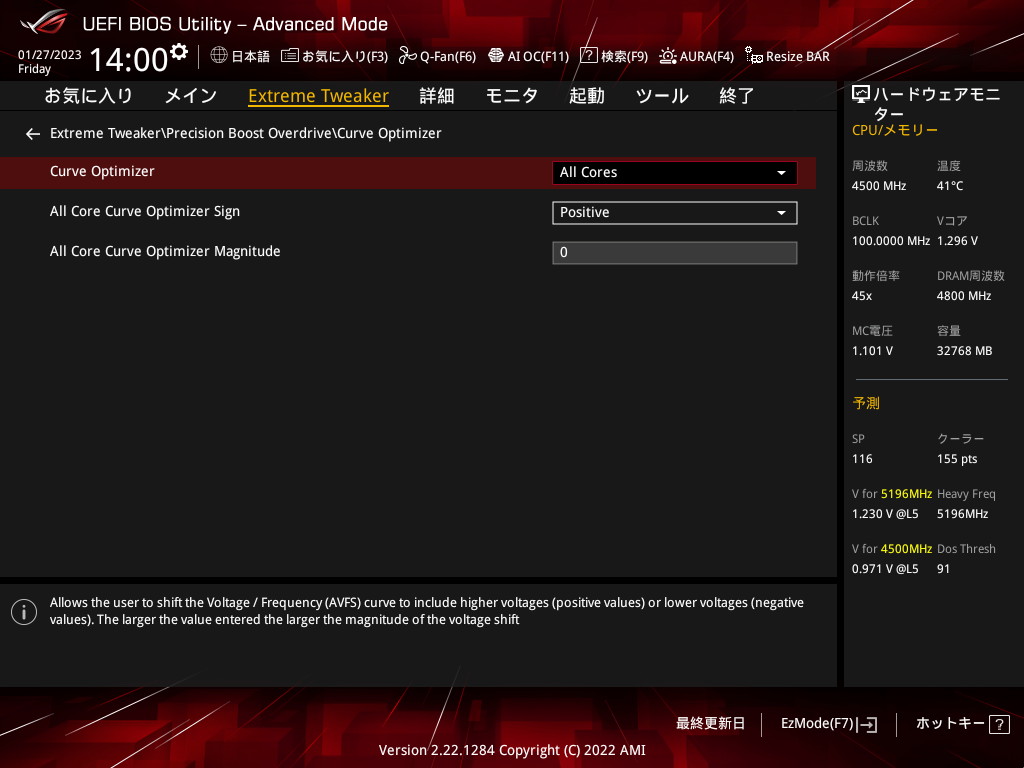Screen dimensions: 1024x768
Task: Click the CPU/メモリー section heading
Action: (895, 130)
